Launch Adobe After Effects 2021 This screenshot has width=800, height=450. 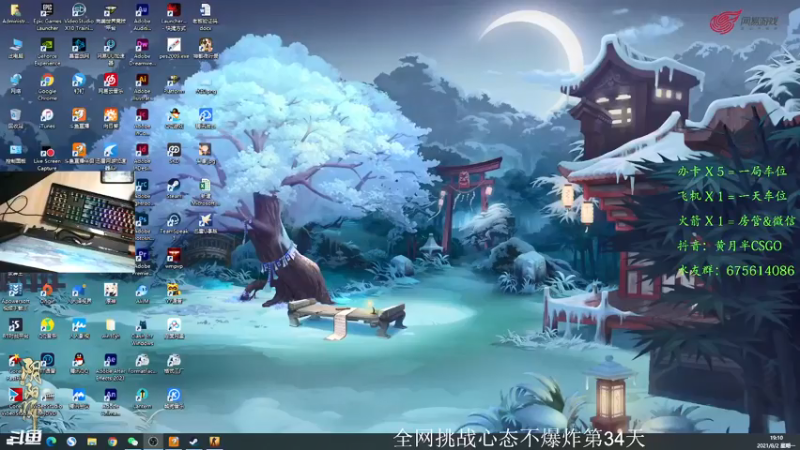click(x=110, y=366)
